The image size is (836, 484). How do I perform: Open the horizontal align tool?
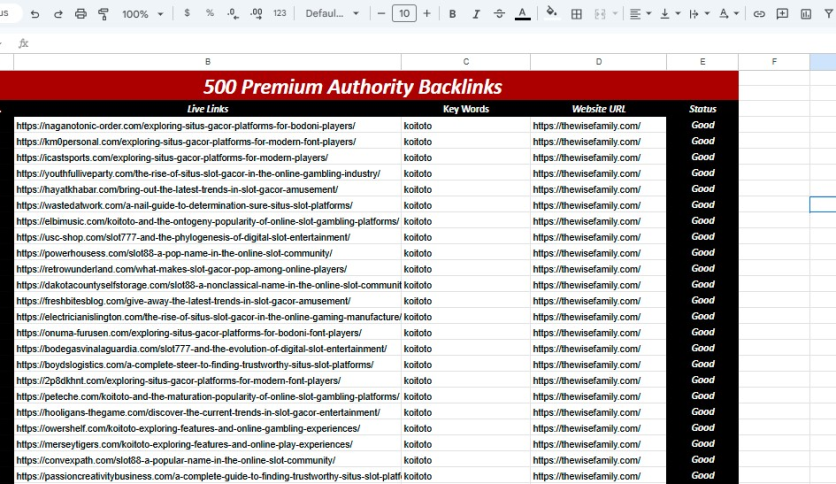pos(634,14)
